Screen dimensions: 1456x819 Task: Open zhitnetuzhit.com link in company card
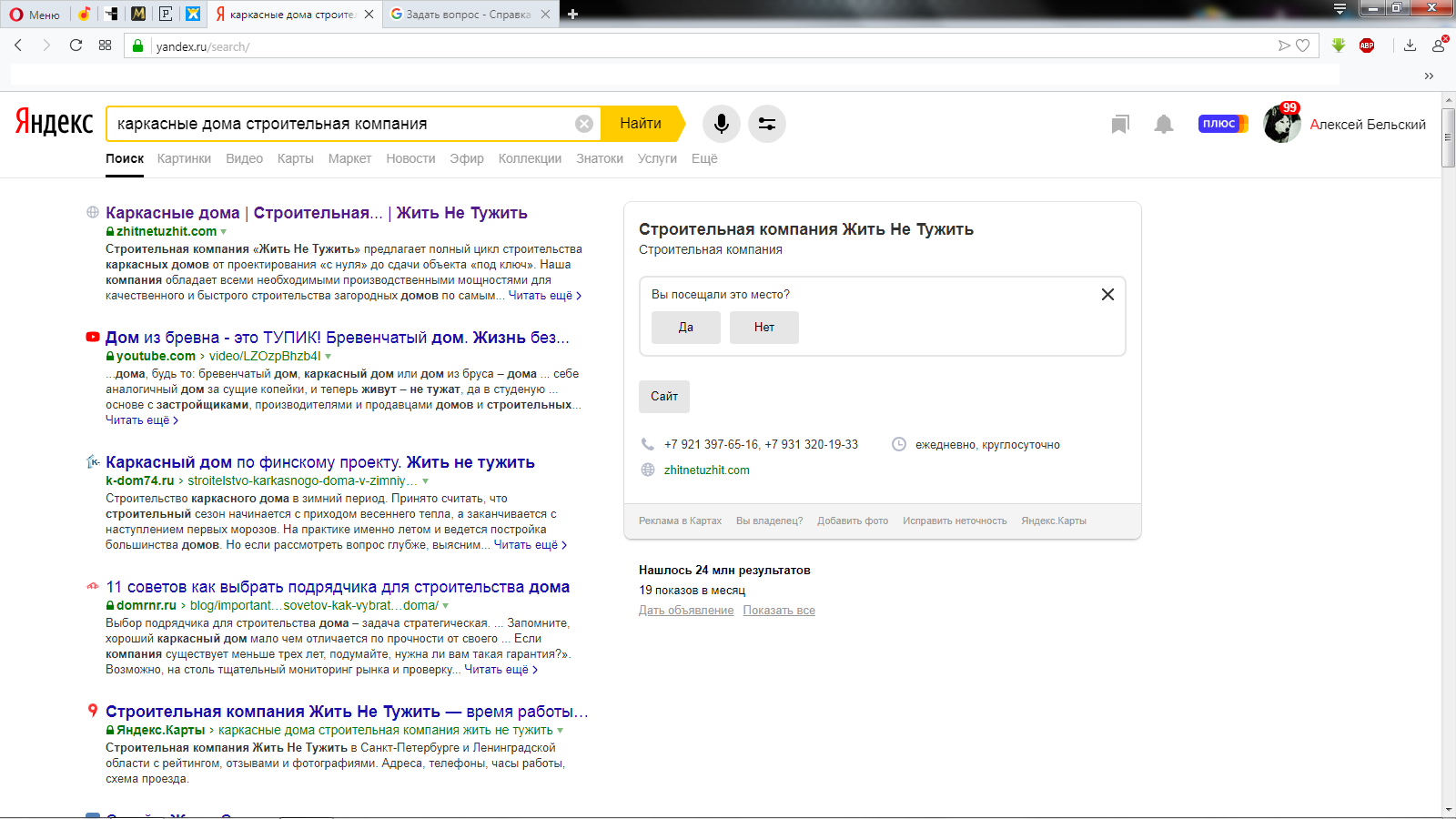pyautogui.click(x=707, y=470)
